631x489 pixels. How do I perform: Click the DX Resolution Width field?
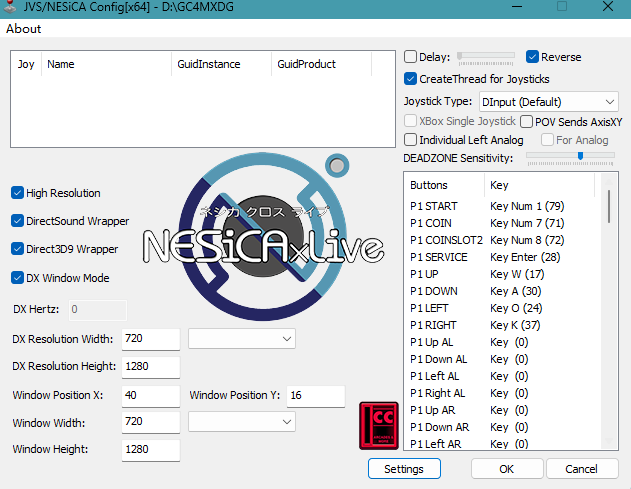click(x=151, y=339)
